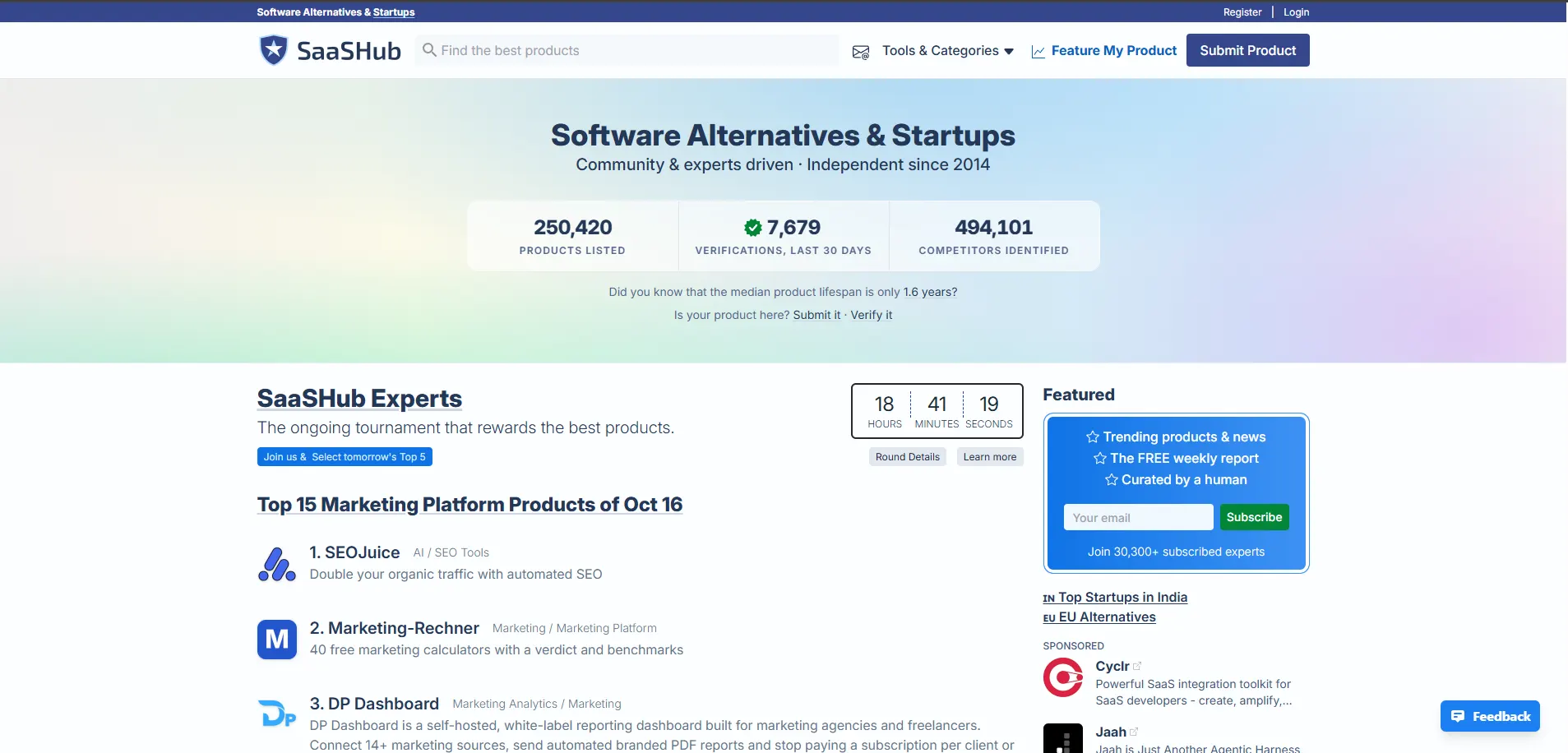This screenshot has width=1568, height=753.
Task: Click the Submit Product button
Action: coord(1247,50)
